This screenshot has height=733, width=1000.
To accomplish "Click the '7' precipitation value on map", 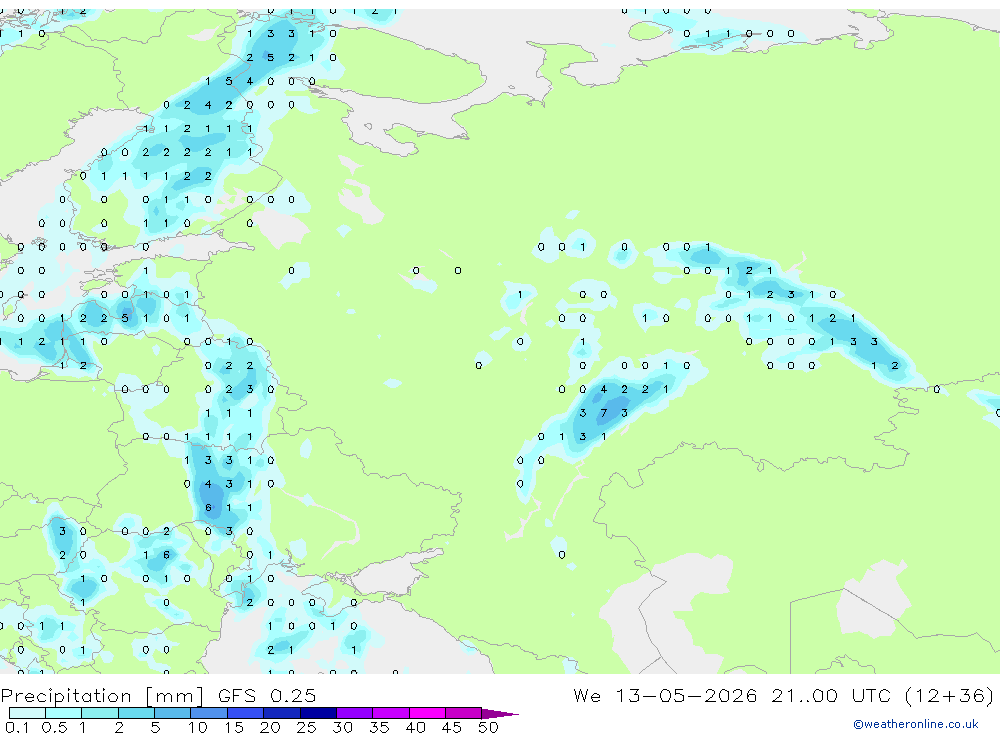I will coord(603,413).
